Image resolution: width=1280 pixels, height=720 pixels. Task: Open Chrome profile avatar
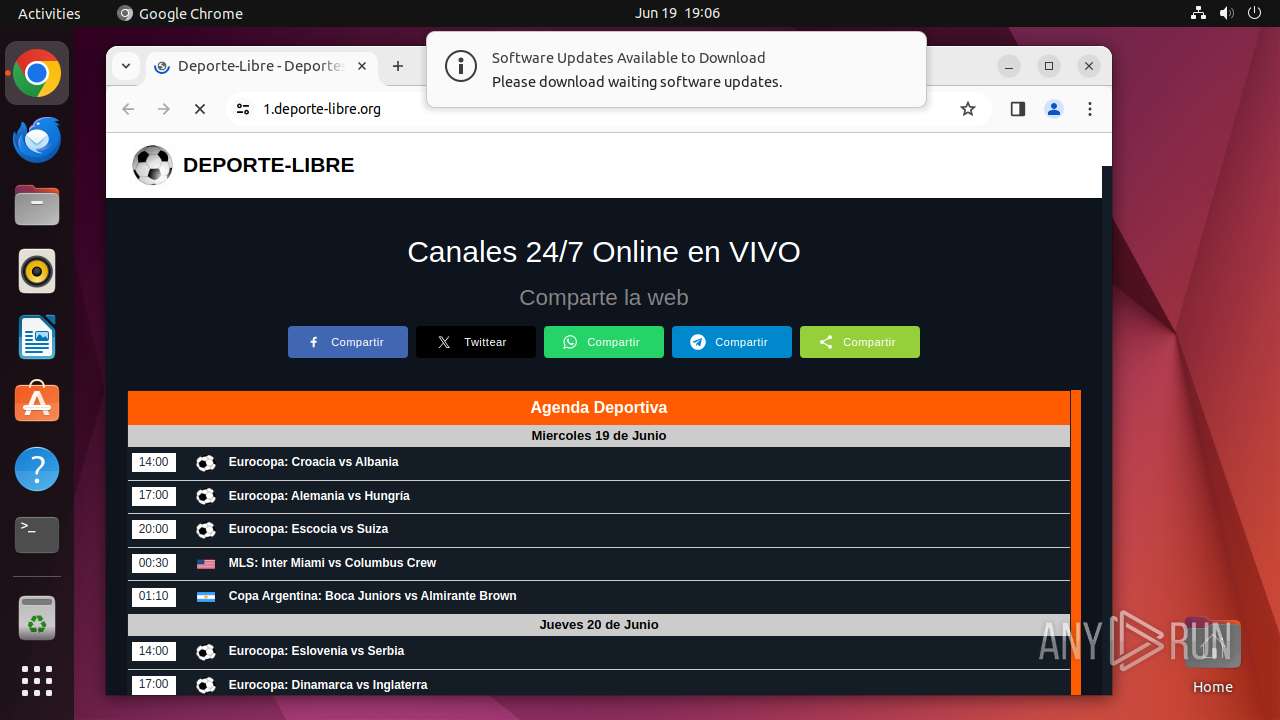(1054, 109)
